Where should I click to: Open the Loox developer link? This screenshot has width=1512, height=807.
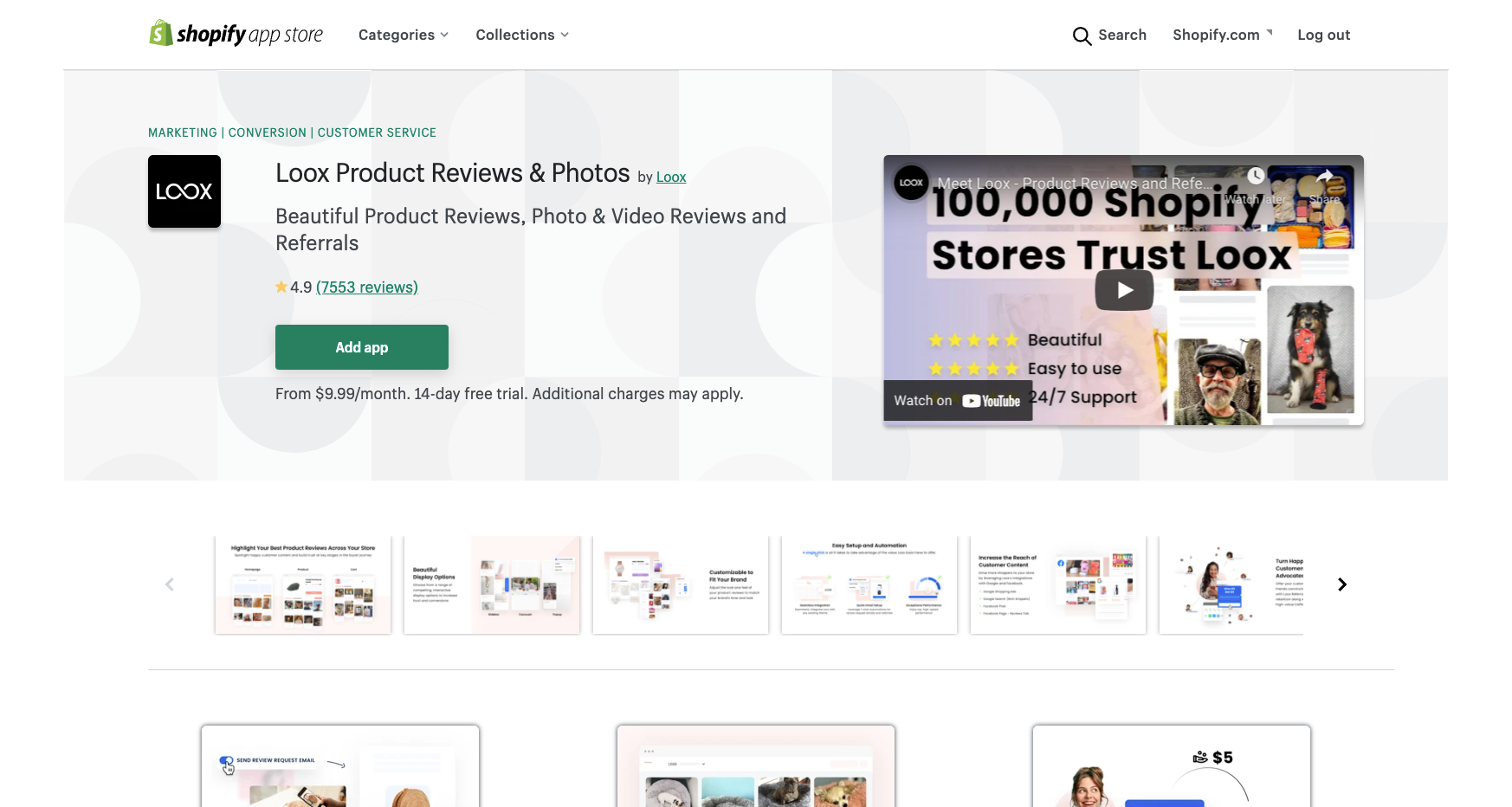tap(671, 177)
